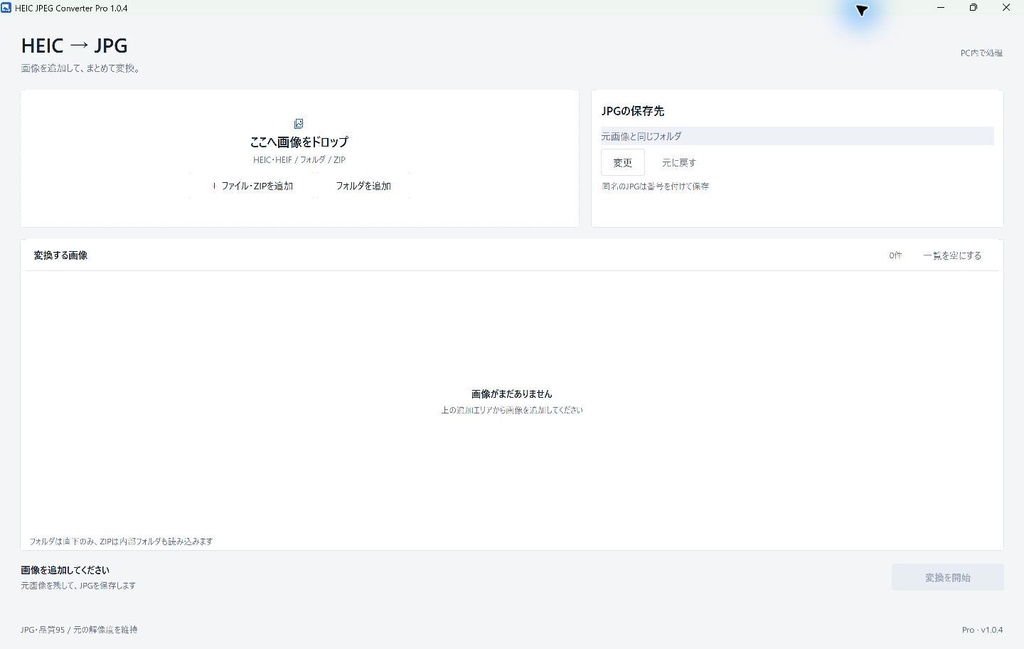1024x649 pixels.
Task: Select the HEIC → JPG heading
Action: coord(74,46)
